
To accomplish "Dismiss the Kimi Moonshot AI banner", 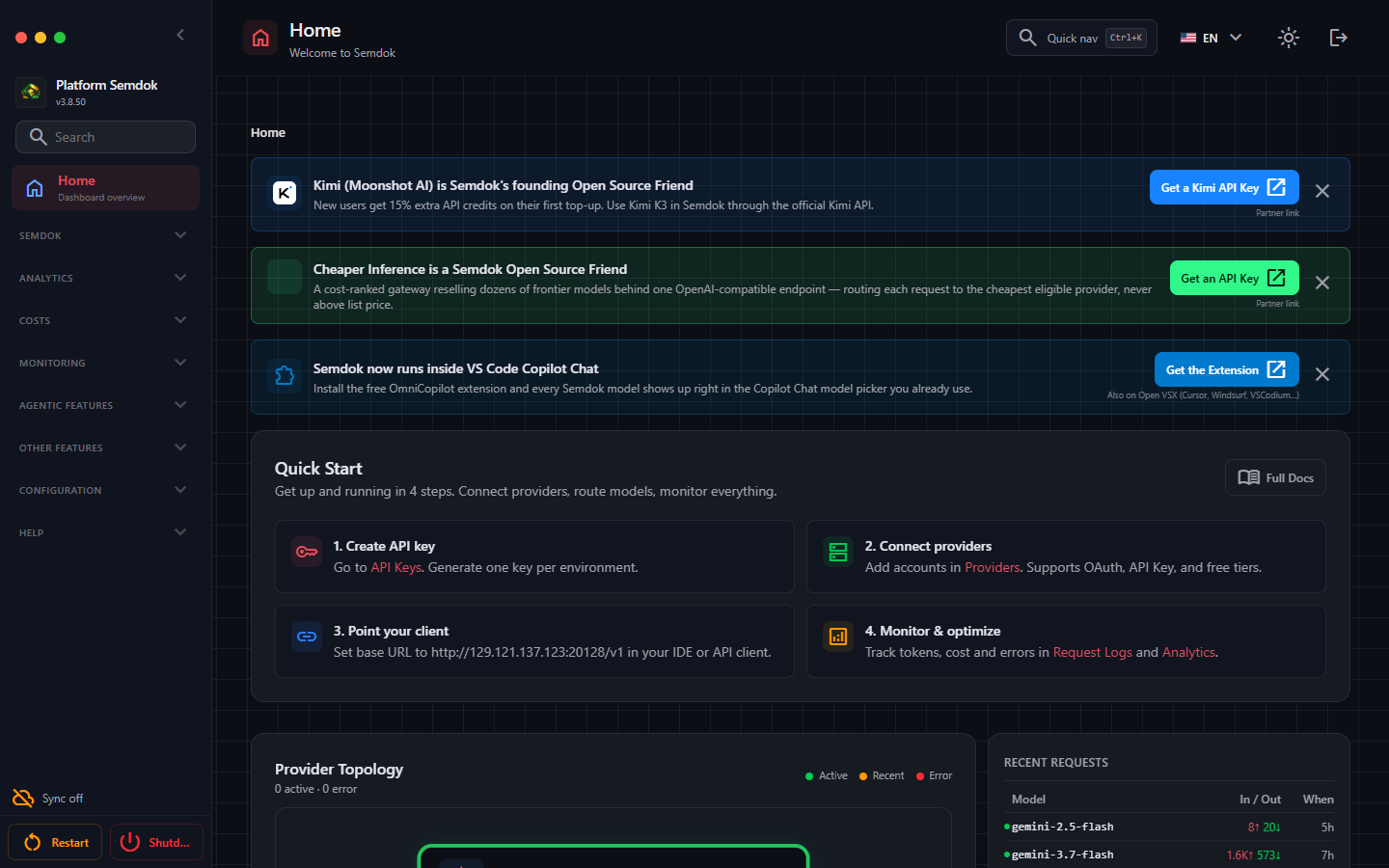I will point(1322,191).
